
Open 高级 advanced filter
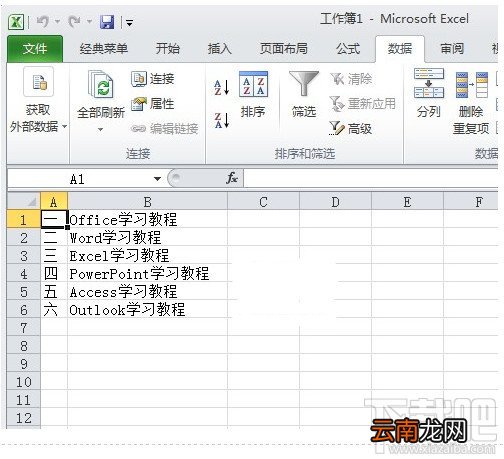351,128
